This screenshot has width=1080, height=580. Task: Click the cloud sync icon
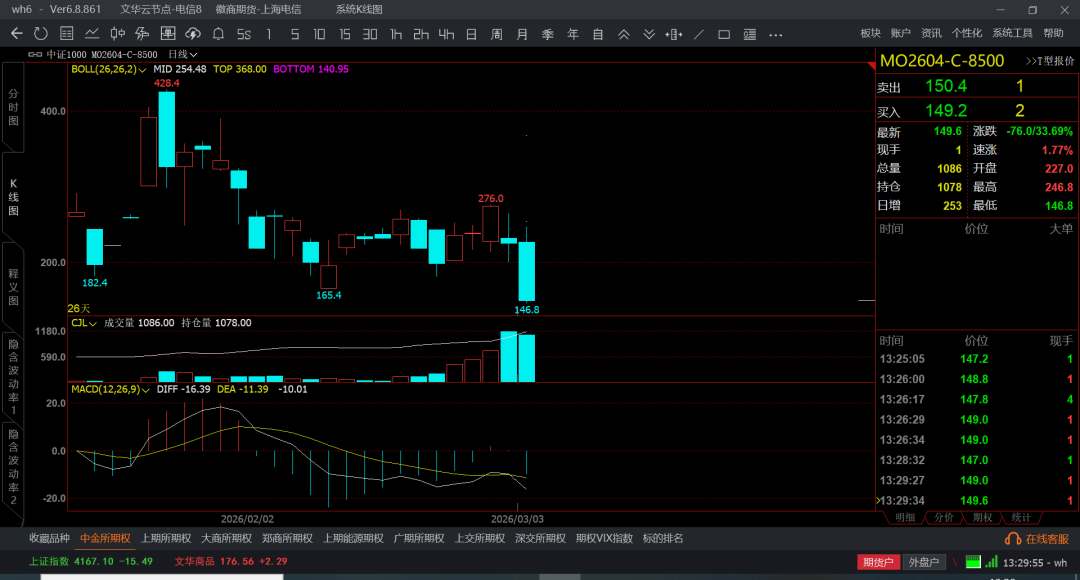194,34
